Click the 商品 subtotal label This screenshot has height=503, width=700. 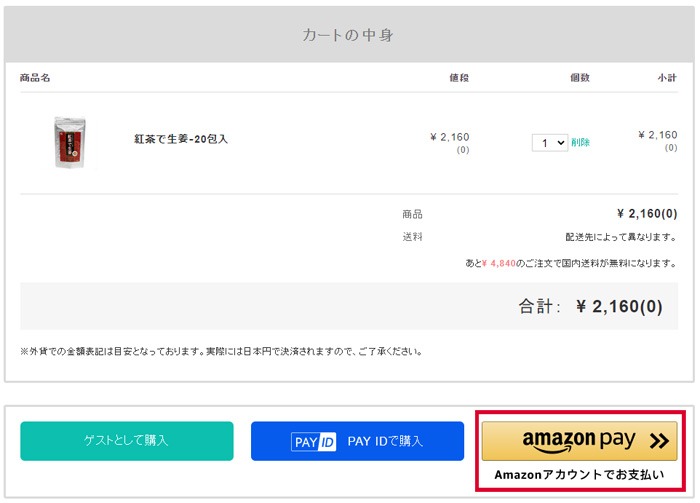pos(412,214)
